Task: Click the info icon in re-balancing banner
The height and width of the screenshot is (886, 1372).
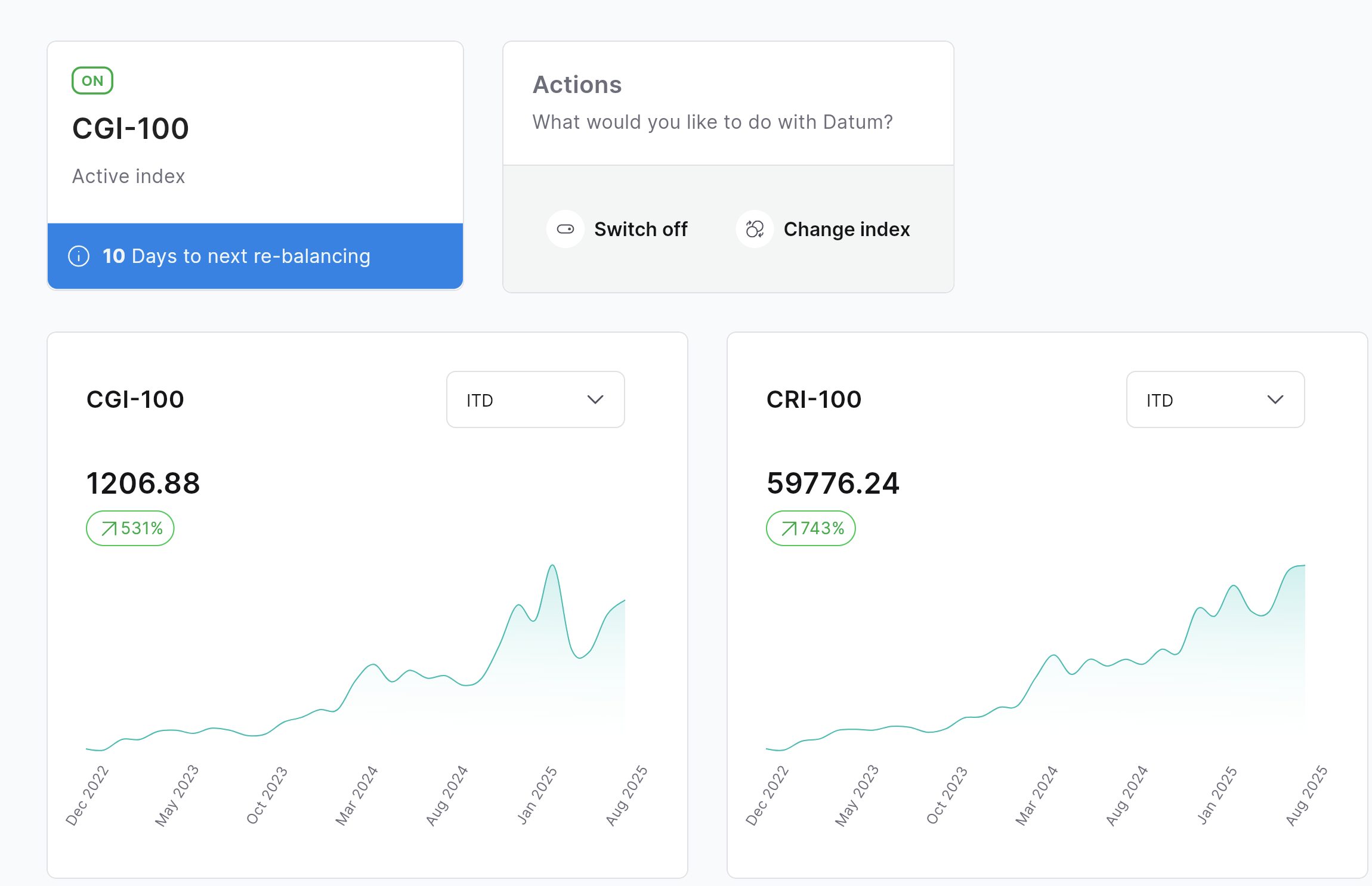Action: click(79, 256)
